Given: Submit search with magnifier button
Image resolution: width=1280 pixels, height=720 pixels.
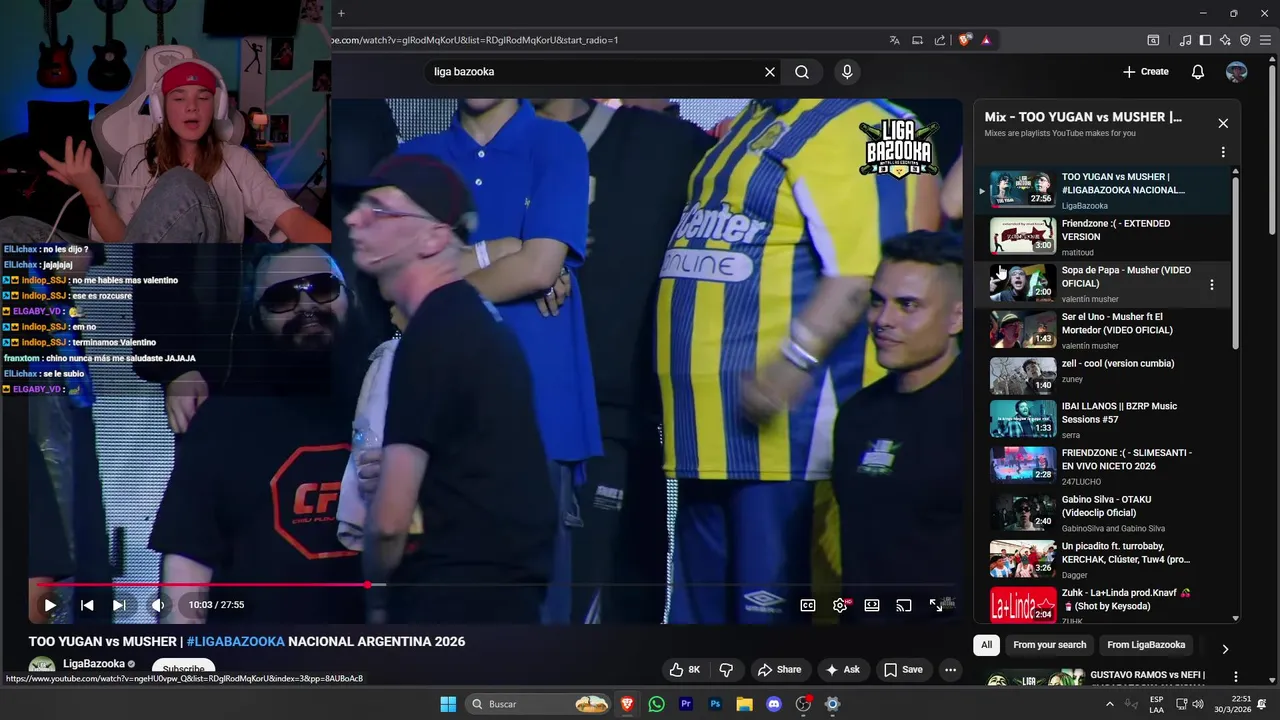Looking at the screenshot, I should click(x=802, y=72).
